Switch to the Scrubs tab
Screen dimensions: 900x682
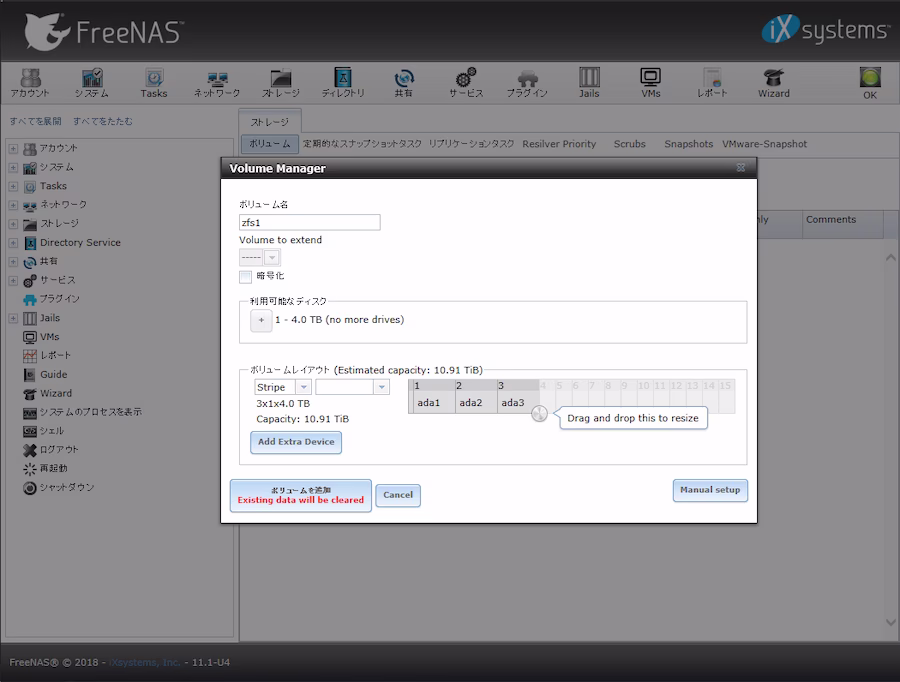630,144
